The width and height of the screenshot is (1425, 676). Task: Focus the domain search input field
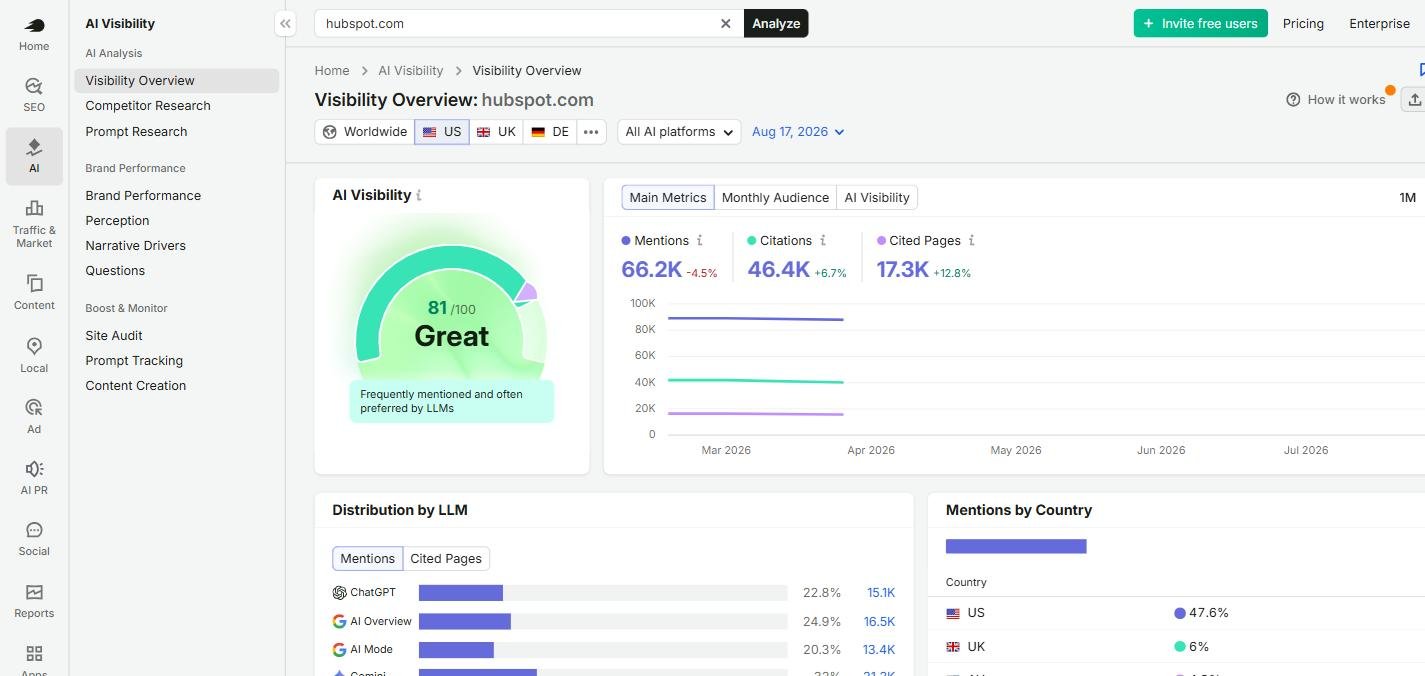tap(516, 23)
